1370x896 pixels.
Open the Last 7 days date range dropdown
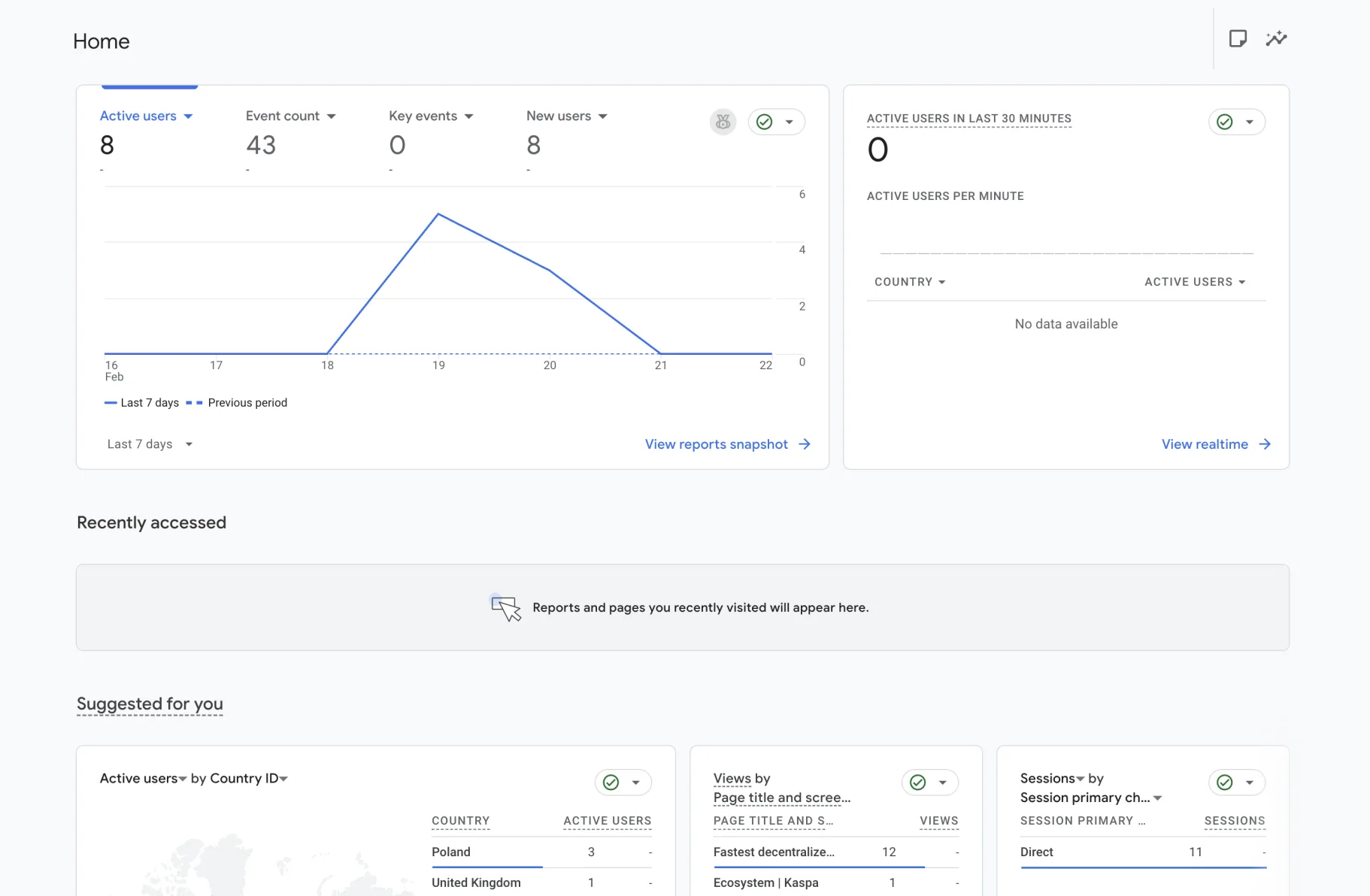(150, 444)
